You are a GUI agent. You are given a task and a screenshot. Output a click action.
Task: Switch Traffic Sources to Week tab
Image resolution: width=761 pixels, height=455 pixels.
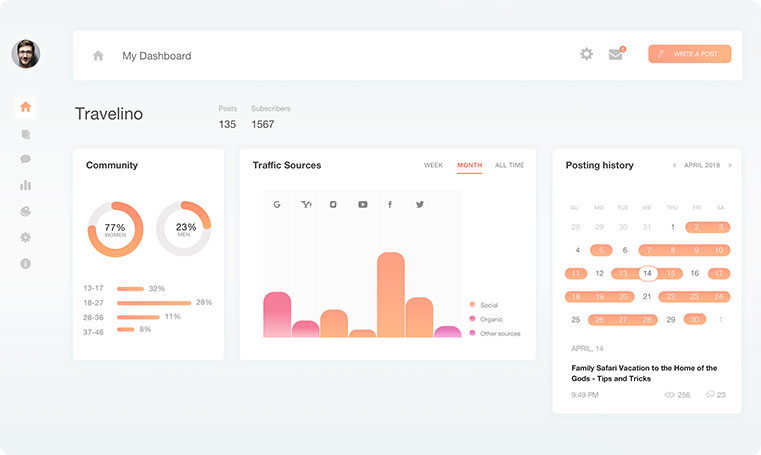[x=433, y=165]
